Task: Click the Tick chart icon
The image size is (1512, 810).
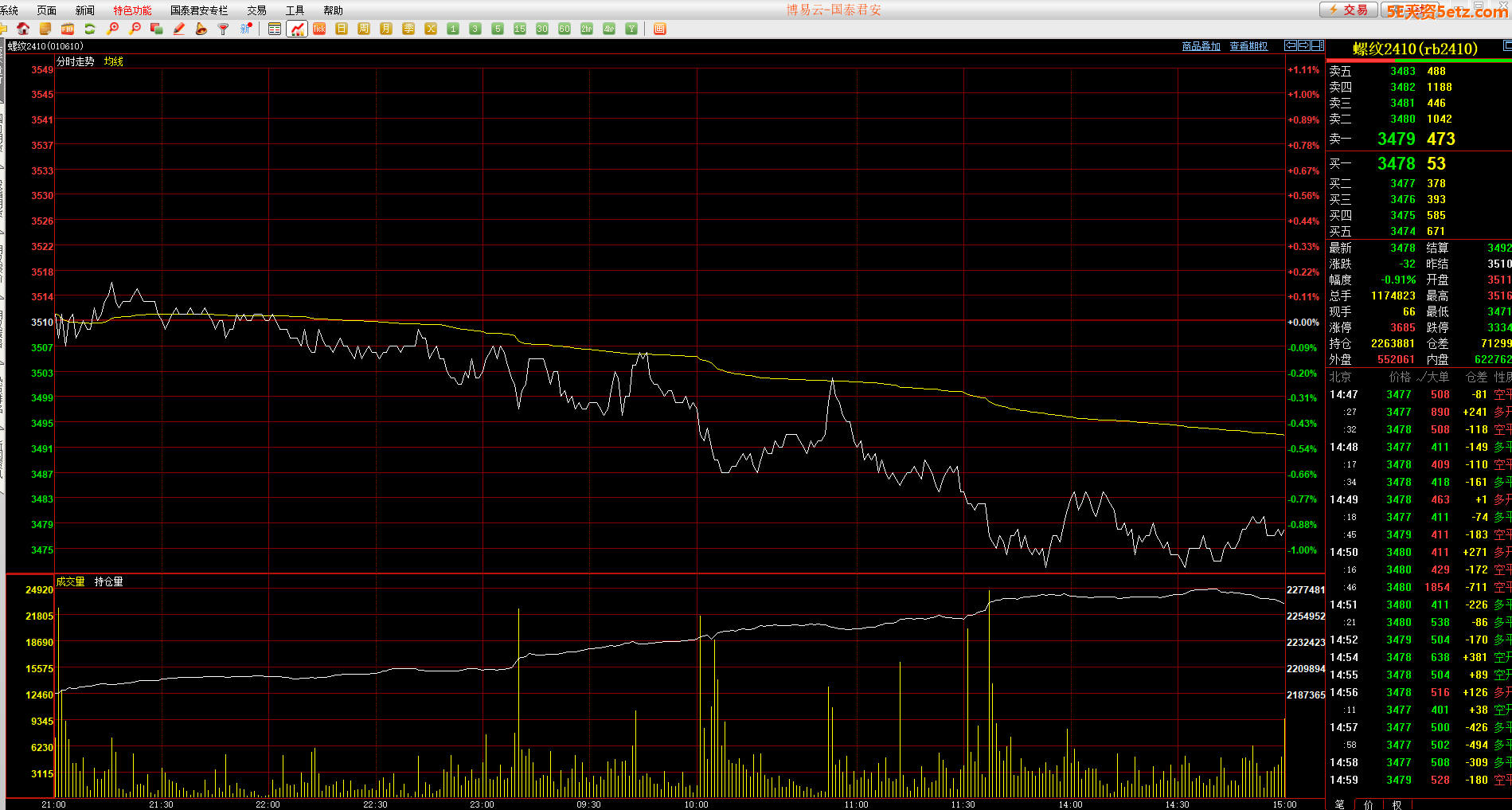Action: (319, 29)
